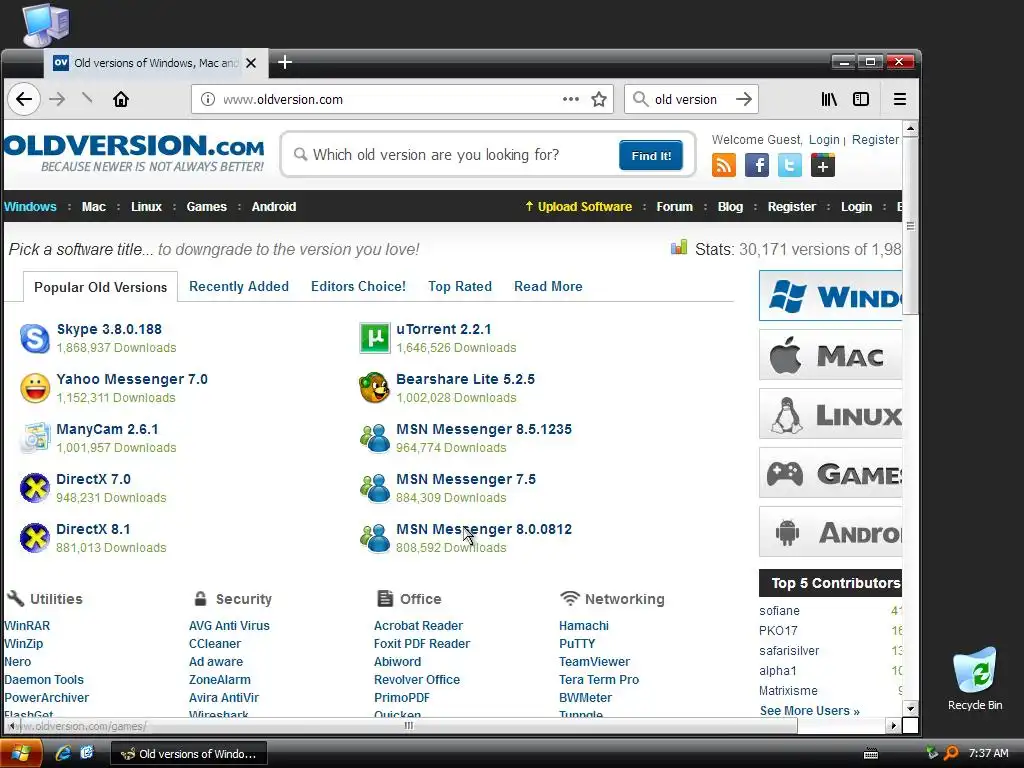
Task: Open the Twitter icon near Welcome Guest
Action: (x=790, y=165)
